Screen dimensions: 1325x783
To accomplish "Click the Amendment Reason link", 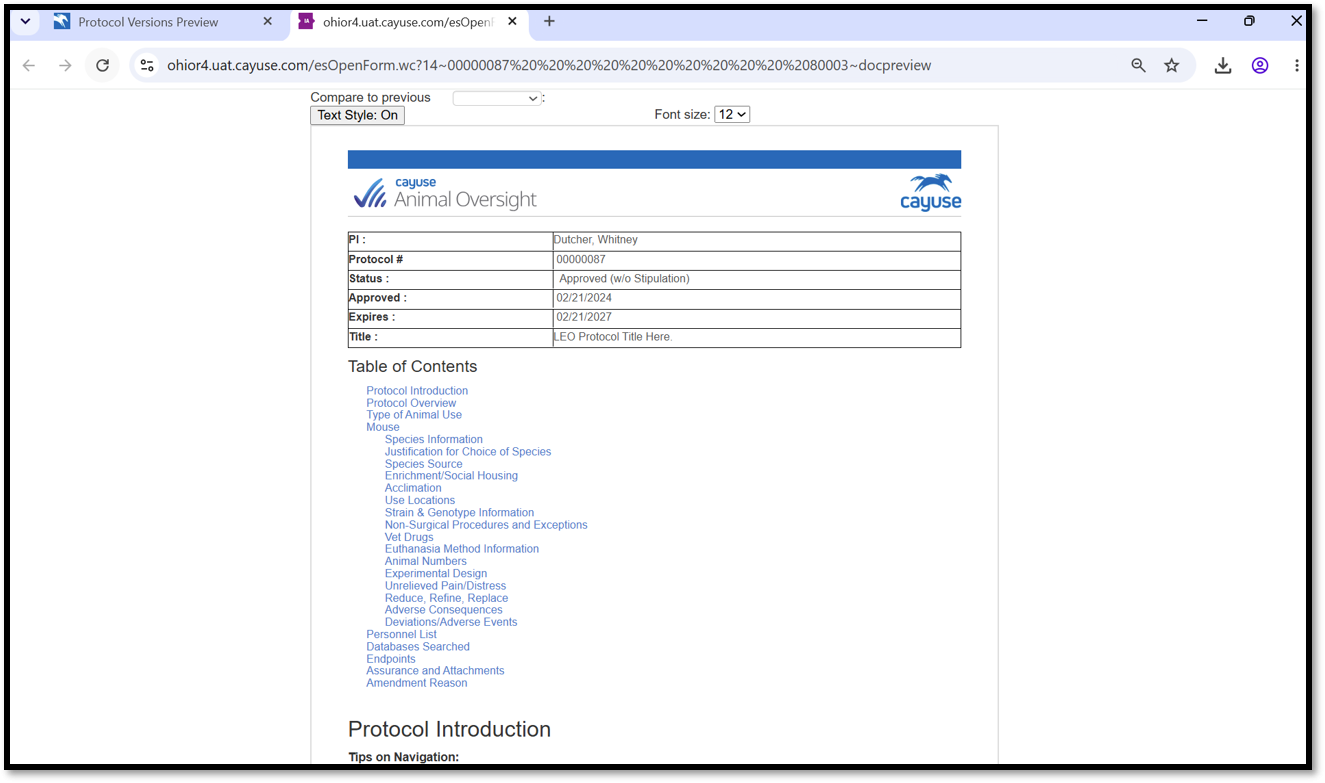I will coord(416,683).
